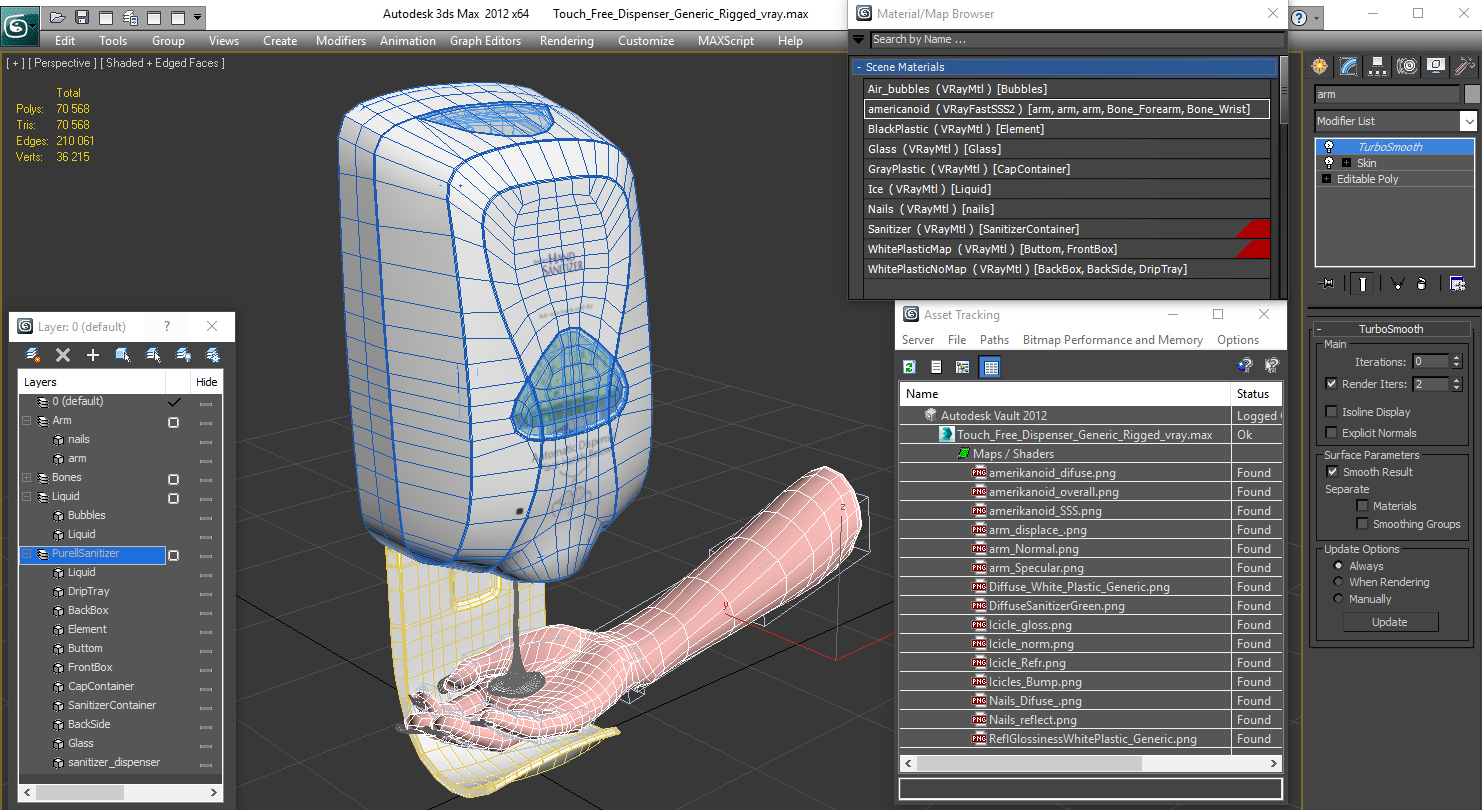Click Highlight Selected Objects' Layers icon
This screenshot has width=1482, height=810.
(153, 355)
